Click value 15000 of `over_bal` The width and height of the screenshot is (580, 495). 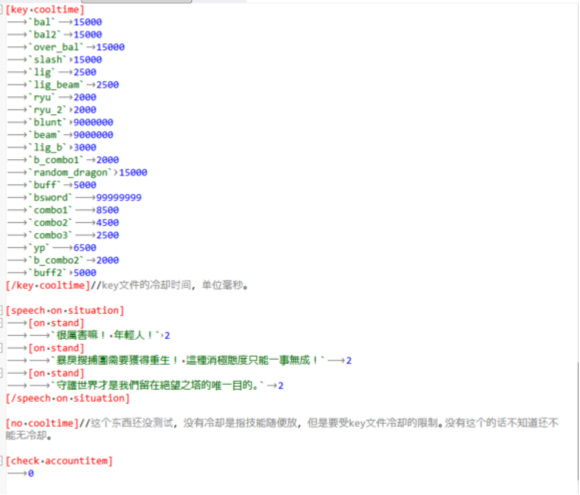111,47
